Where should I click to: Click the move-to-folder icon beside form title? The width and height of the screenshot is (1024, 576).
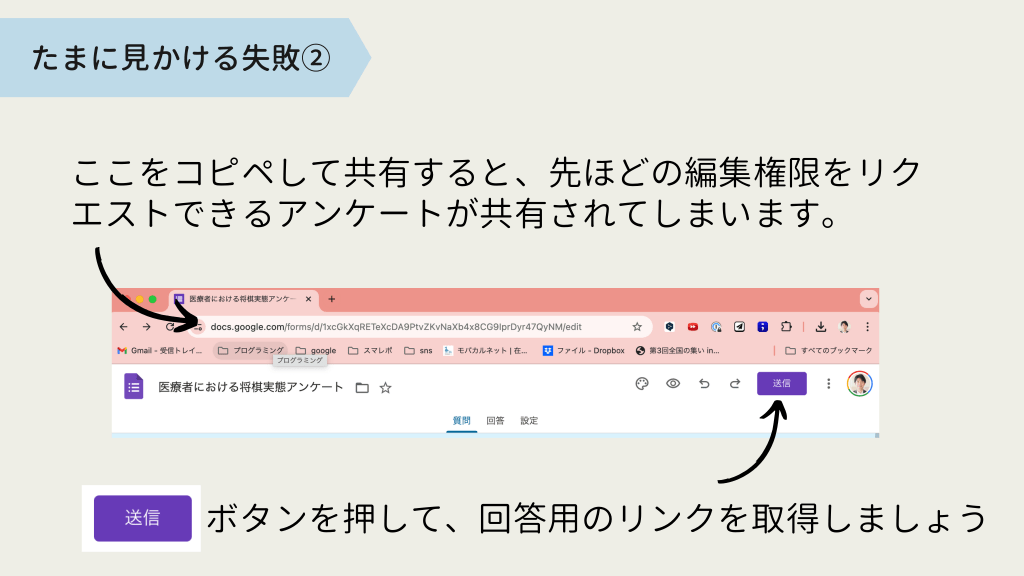coord(362,387)
